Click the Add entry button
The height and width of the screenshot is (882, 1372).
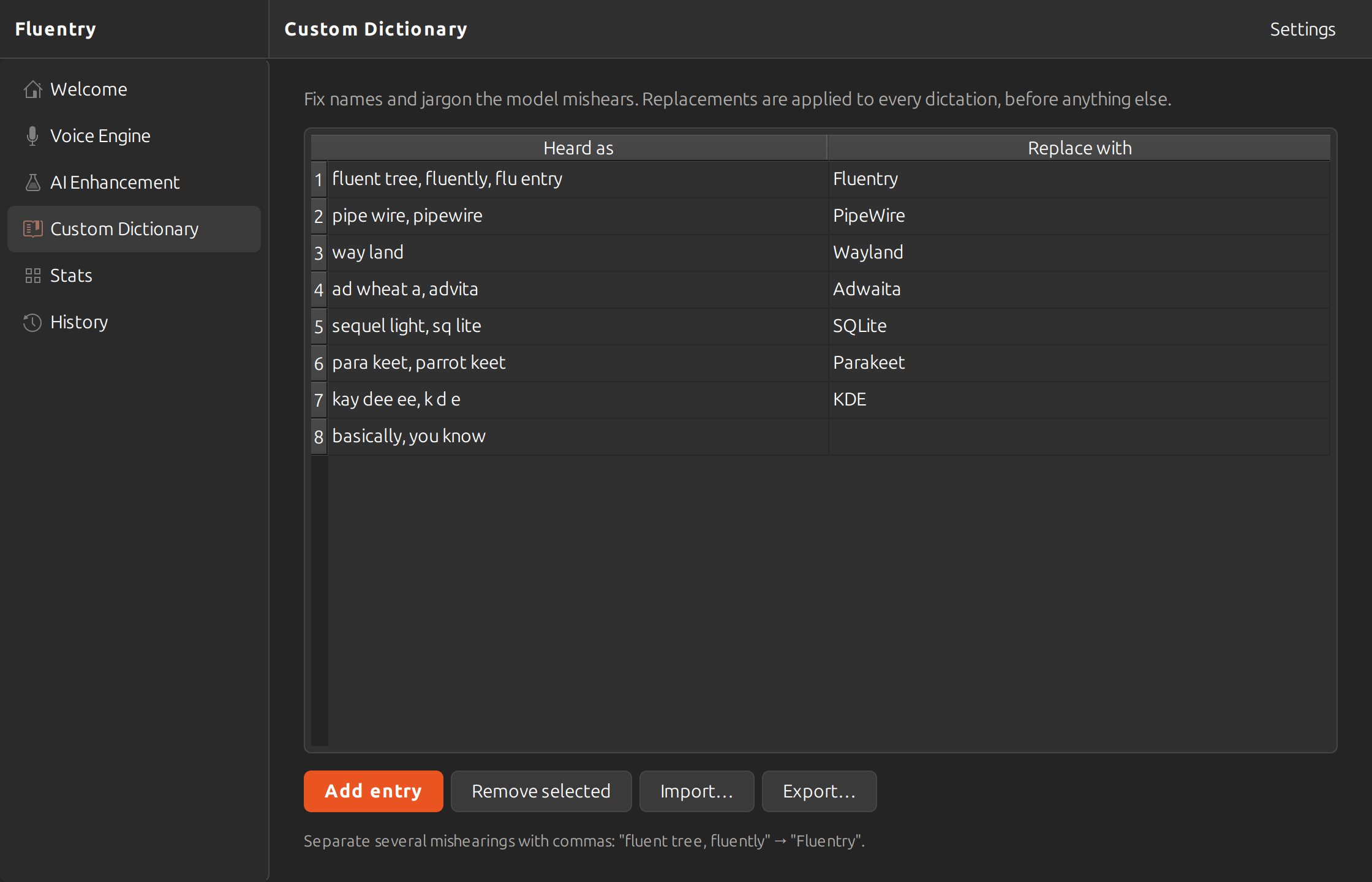click(x=374, y=791)
